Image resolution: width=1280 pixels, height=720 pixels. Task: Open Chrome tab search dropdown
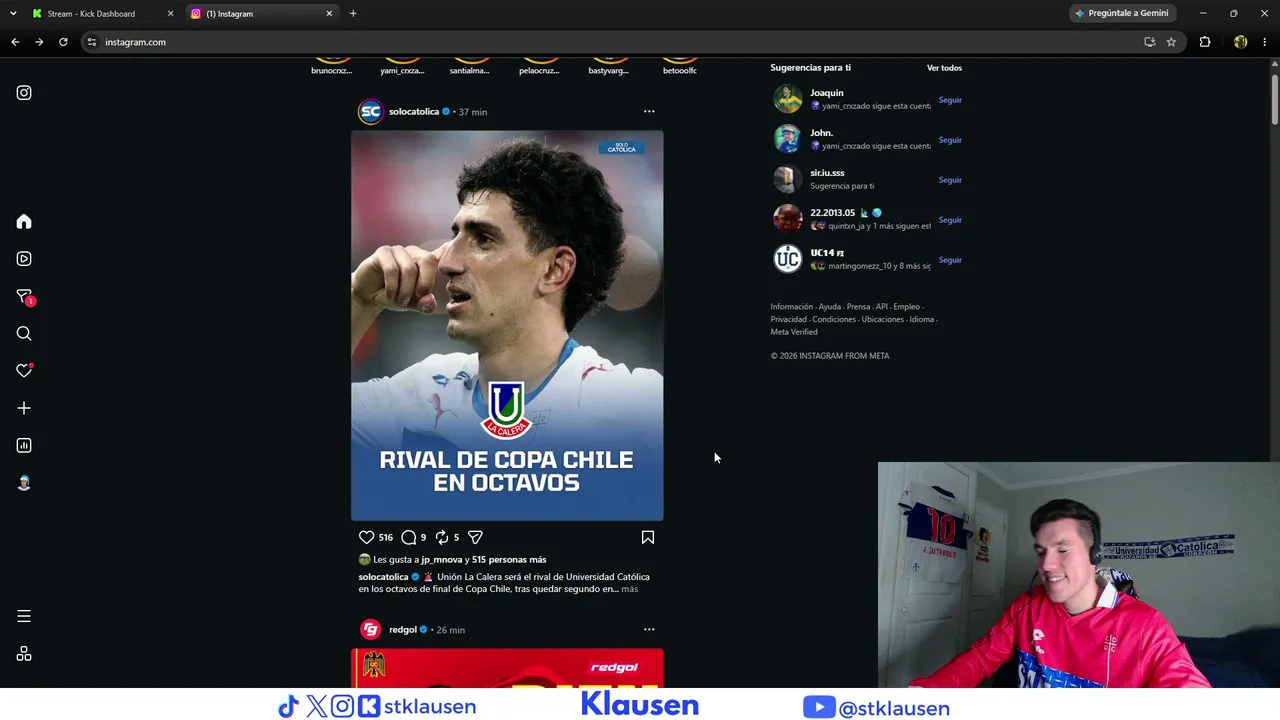[13, 13]
